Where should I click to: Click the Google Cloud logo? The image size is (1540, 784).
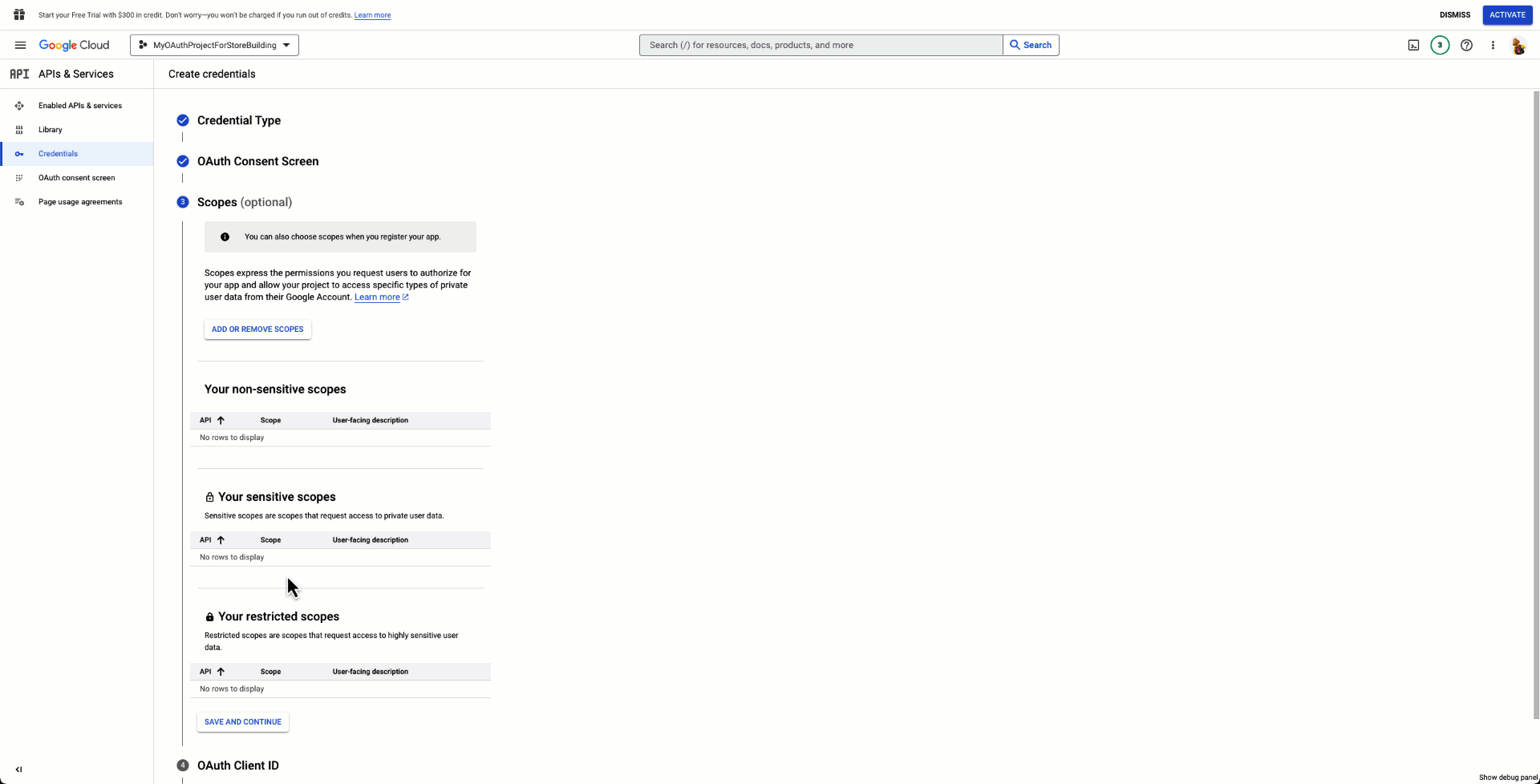(75, 45)
